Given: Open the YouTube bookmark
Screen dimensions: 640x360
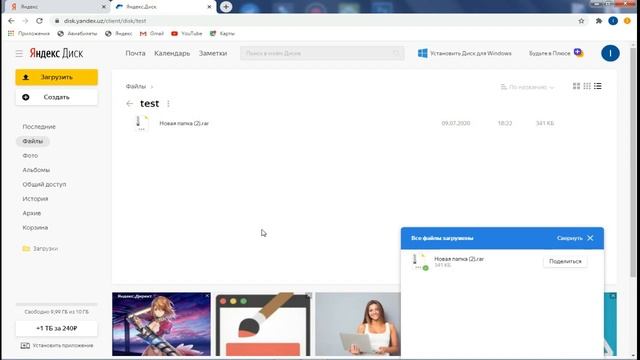Looking at the screenshot, I should tap(187, 33).
